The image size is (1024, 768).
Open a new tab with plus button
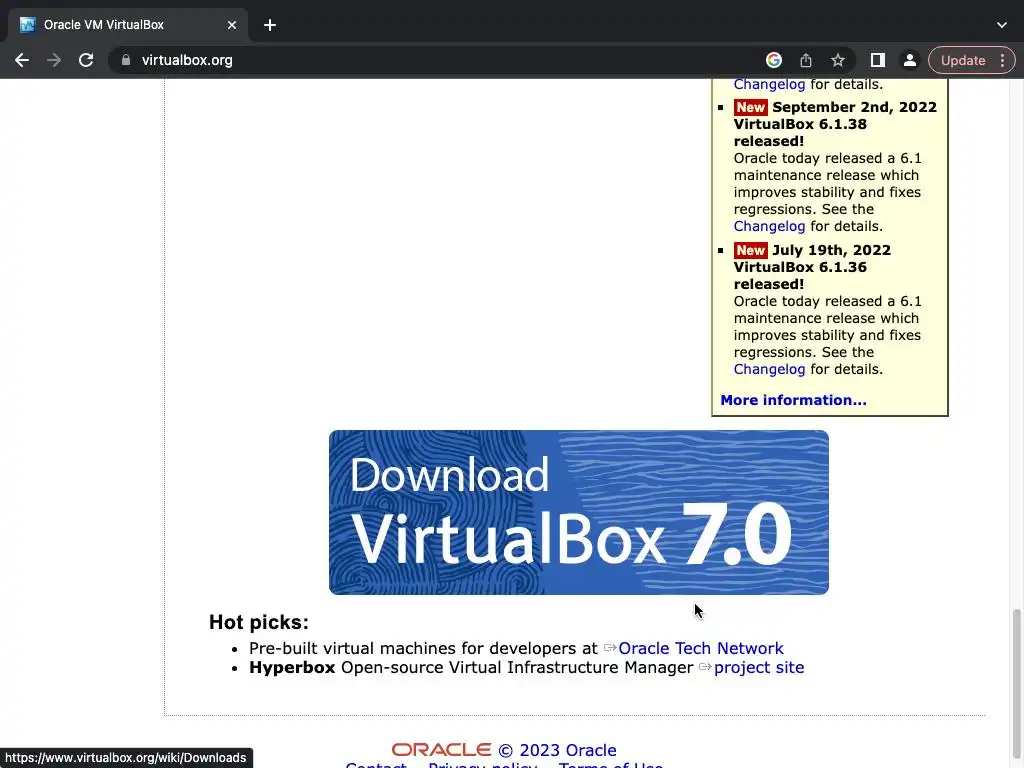pyautogui.click(x=270, y=25)
